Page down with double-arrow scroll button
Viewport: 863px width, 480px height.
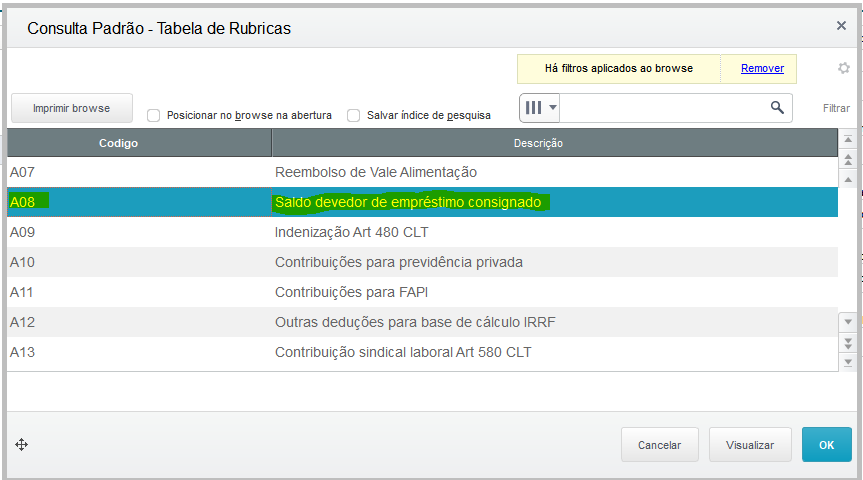[848, 343]
